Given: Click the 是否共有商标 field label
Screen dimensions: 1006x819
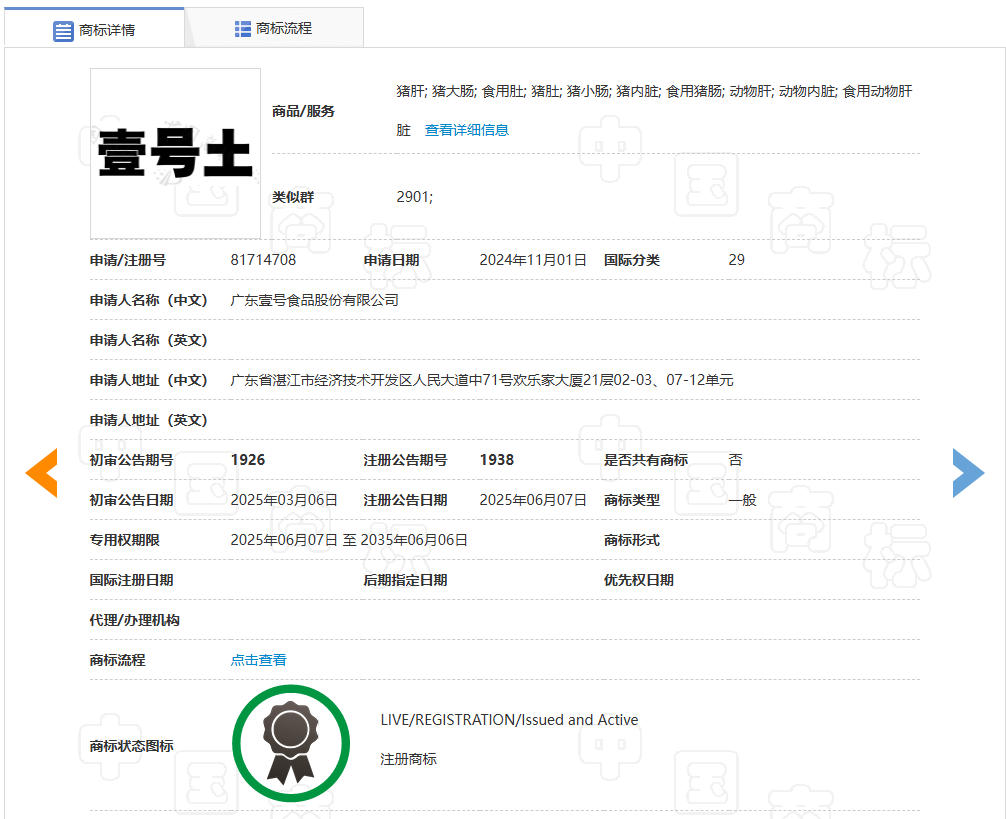Looking at the screenshot, I should (x=646, y=460).
